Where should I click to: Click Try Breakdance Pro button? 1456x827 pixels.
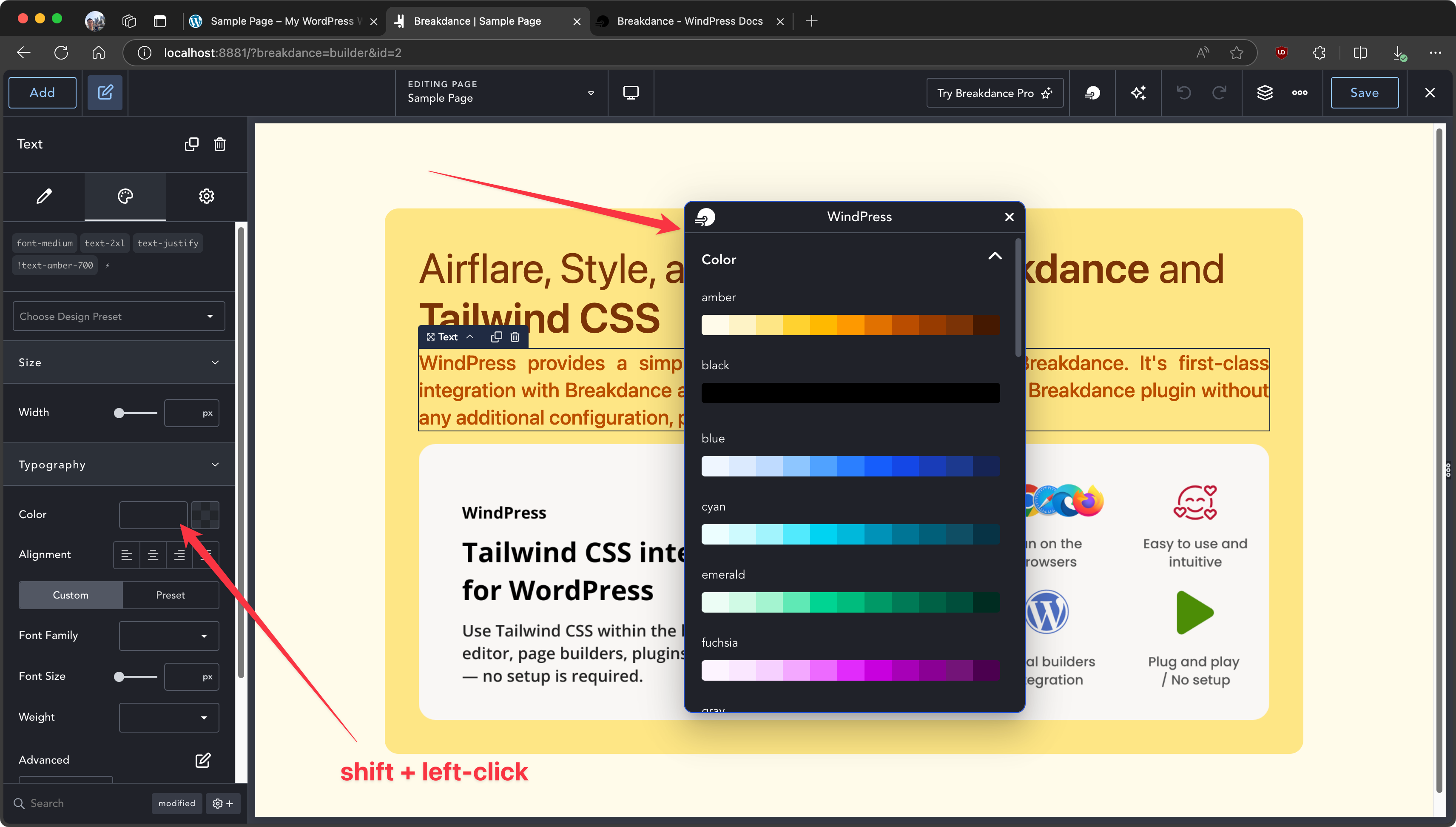(x=995, y=93)
